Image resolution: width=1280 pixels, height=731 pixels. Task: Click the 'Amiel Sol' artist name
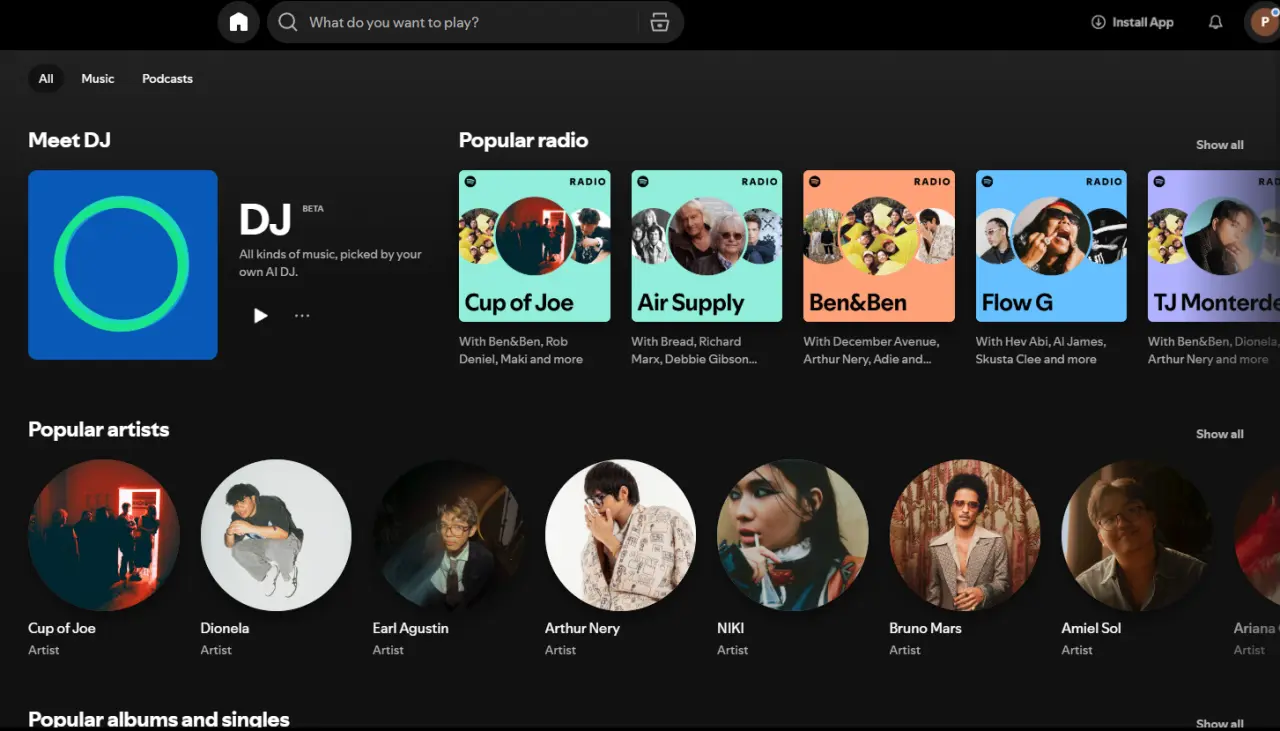click(x=1091, y=628)
